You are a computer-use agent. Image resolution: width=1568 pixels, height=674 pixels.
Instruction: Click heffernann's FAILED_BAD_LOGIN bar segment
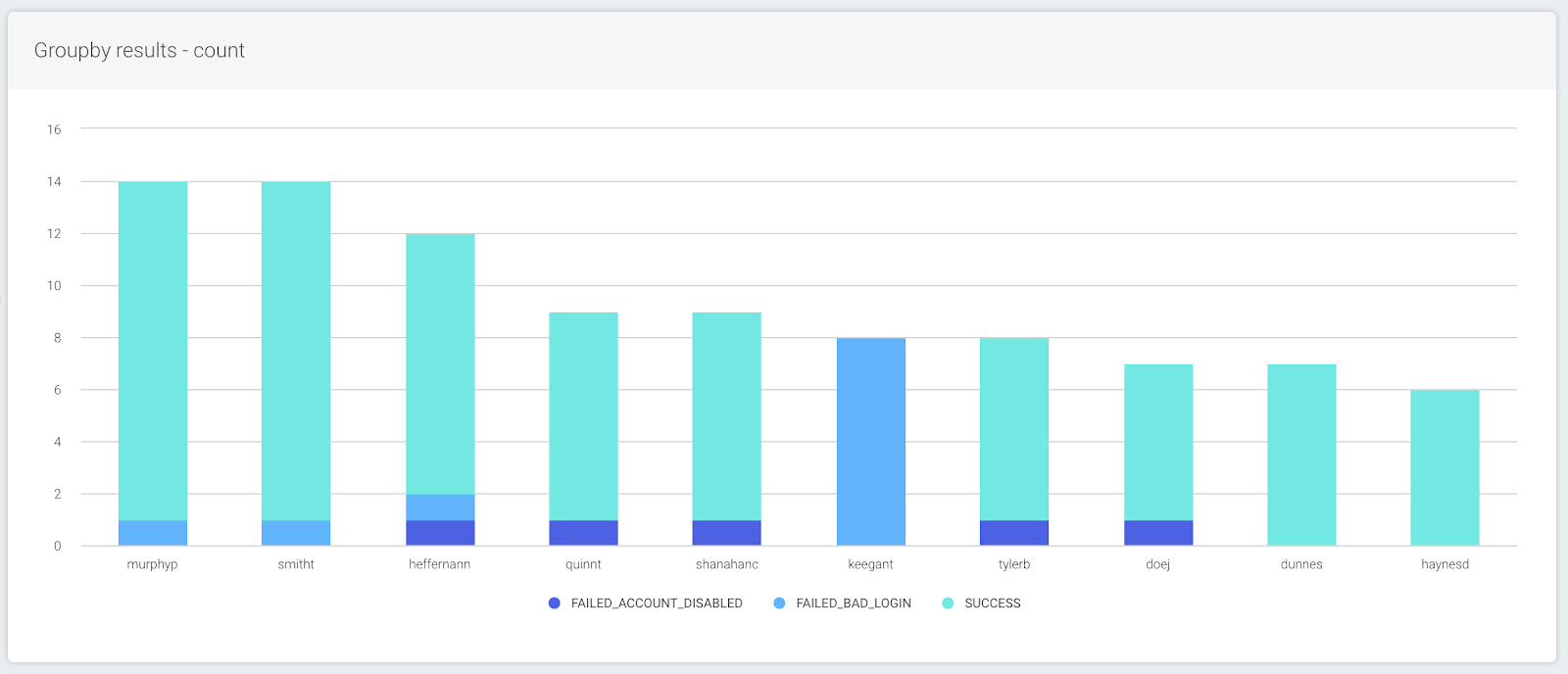pyautogui.click(x=440, y=507)
